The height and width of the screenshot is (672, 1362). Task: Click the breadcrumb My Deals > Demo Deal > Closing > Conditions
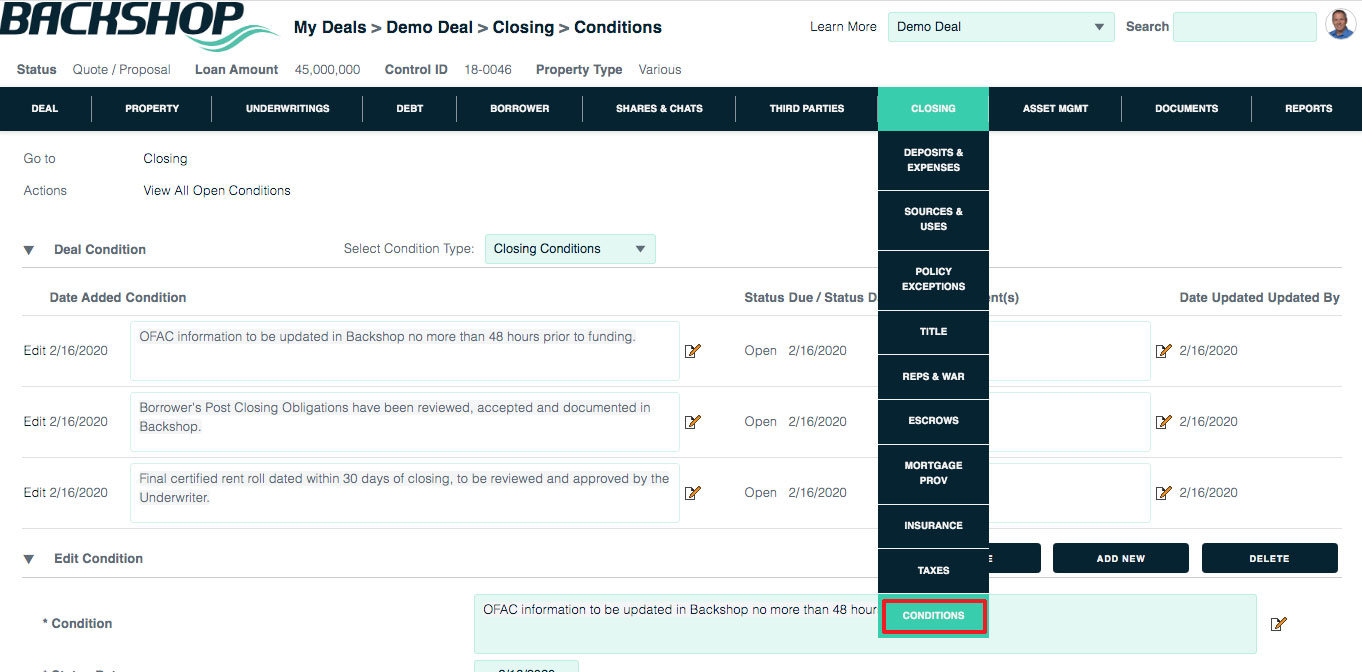tap(478, 27)
